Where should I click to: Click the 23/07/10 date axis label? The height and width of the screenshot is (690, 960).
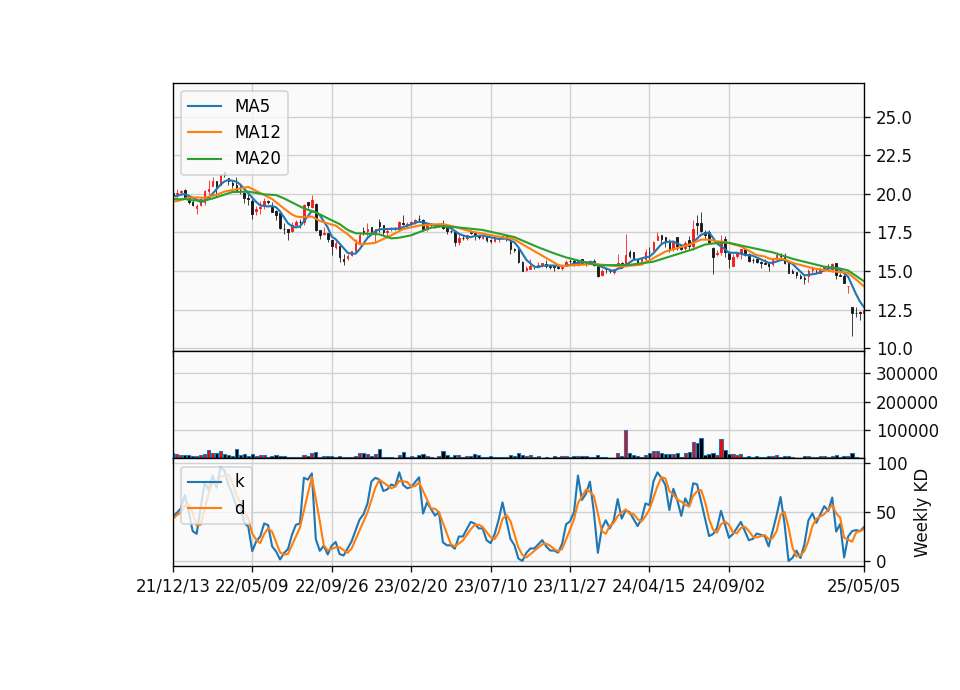[490, 587]
